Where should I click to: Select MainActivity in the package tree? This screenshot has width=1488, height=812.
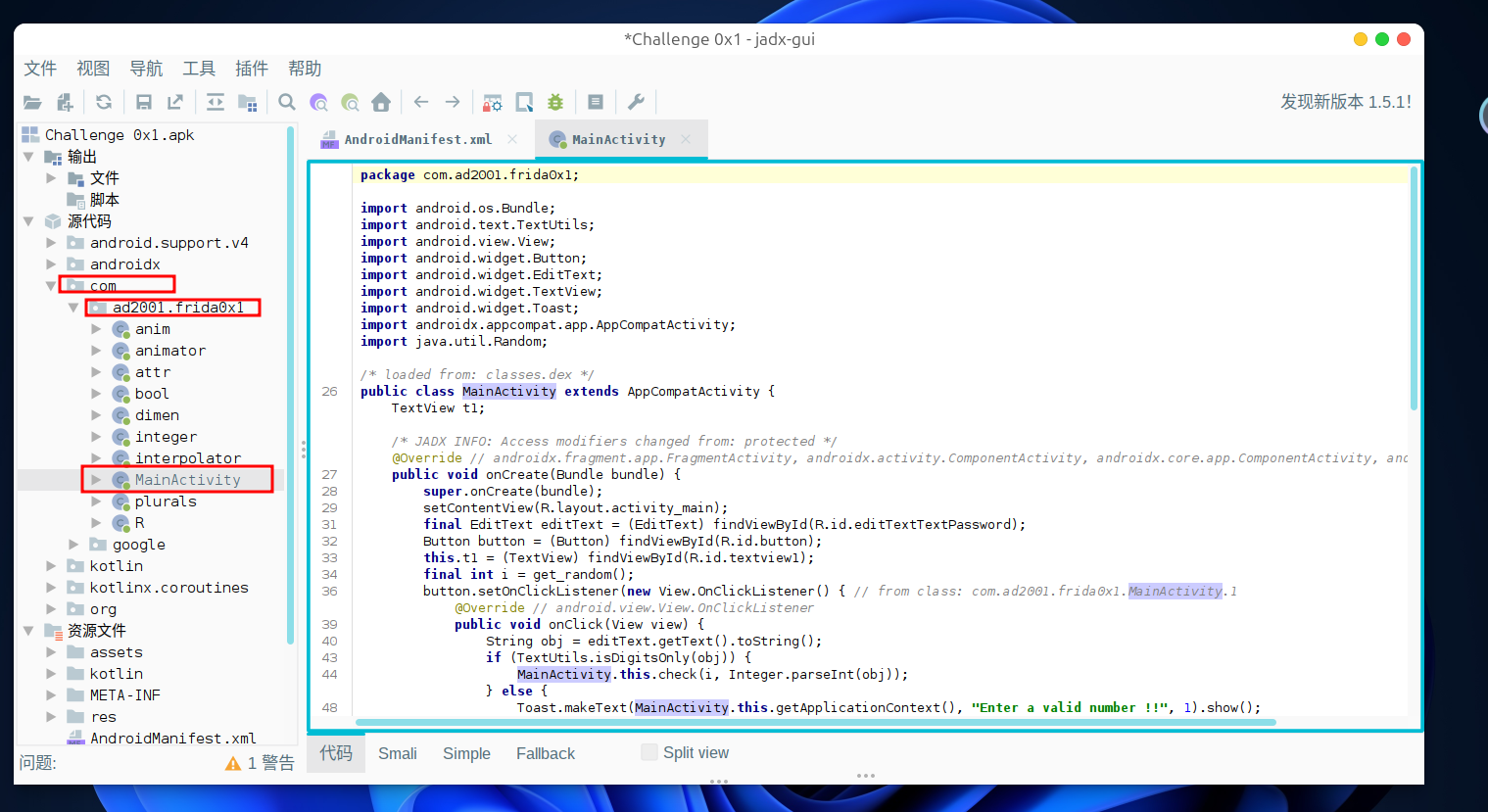[187, 480]
